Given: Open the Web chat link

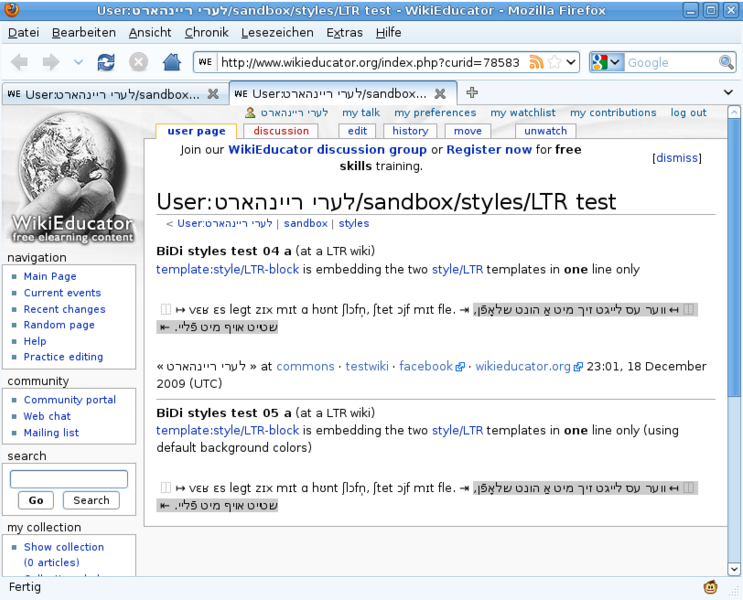Looking at the screenshot, I should click(x=47, y=416).
